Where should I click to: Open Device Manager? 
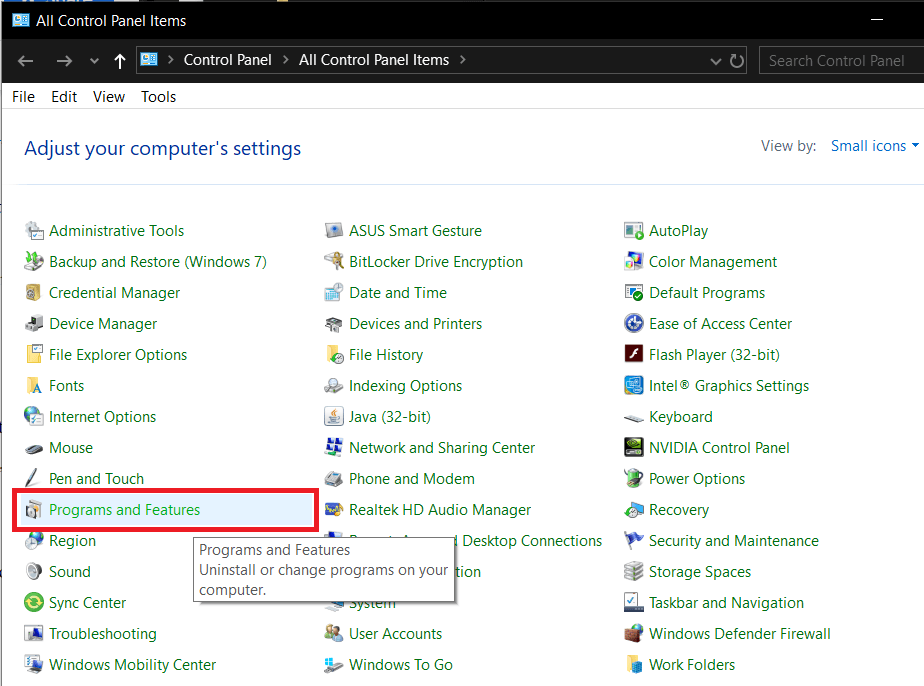(103, 323)
